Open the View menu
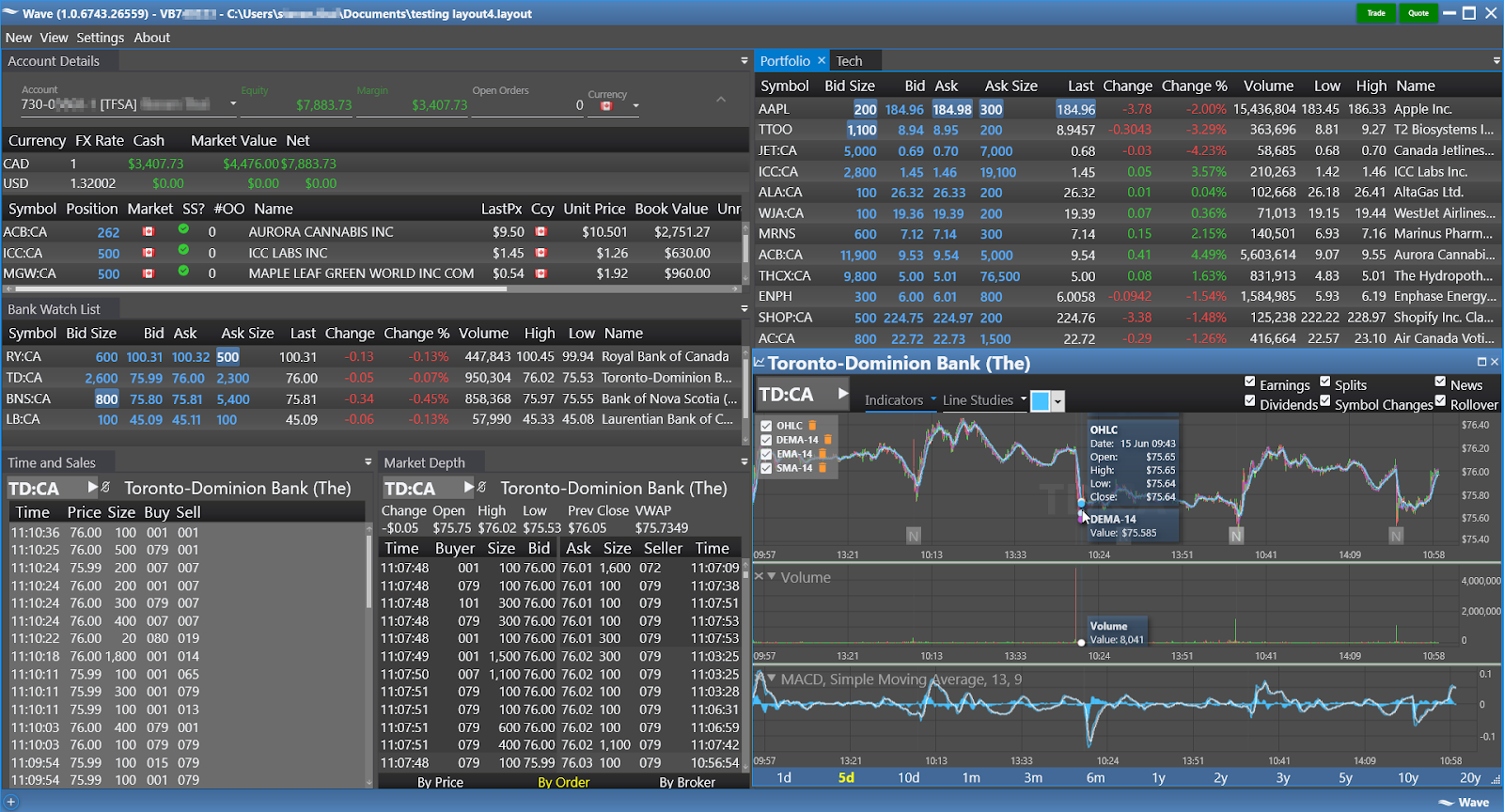 tap(54, 38)
